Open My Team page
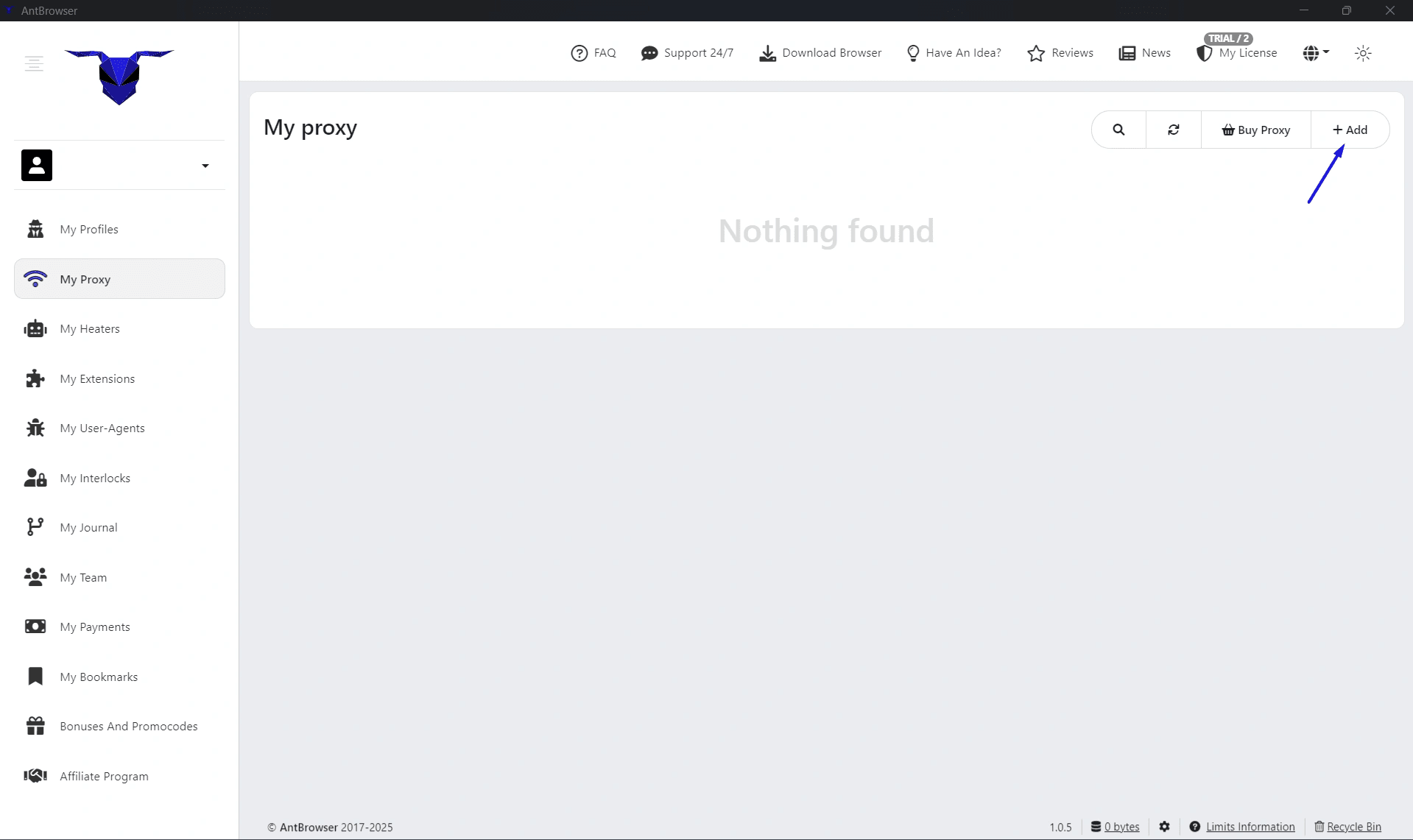This screenshot has width=1413, height=840. click(x=119, y=577)
